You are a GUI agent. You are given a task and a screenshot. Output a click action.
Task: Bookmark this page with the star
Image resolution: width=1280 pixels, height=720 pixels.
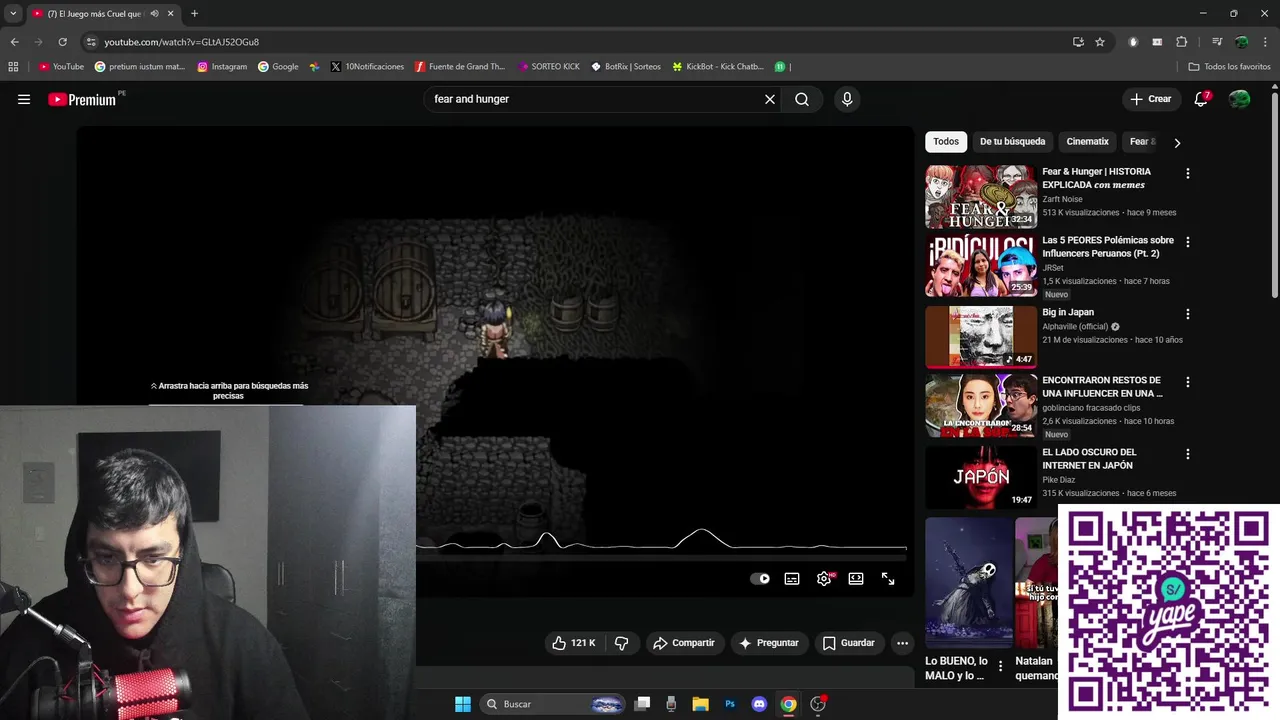tap(1100, 42)
